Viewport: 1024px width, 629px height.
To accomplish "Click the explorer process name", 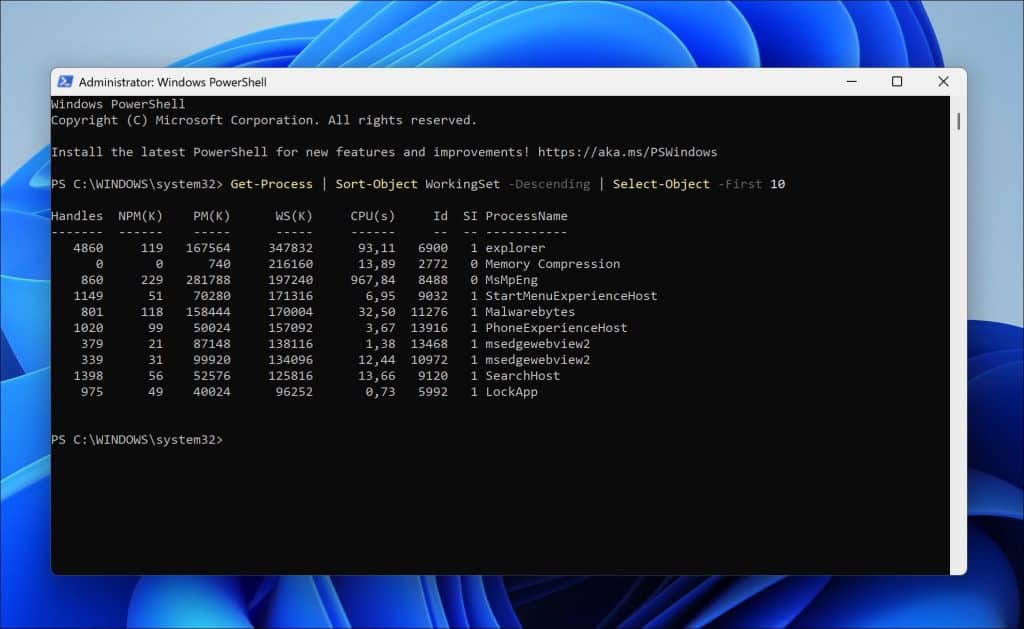I will point(515,248).
